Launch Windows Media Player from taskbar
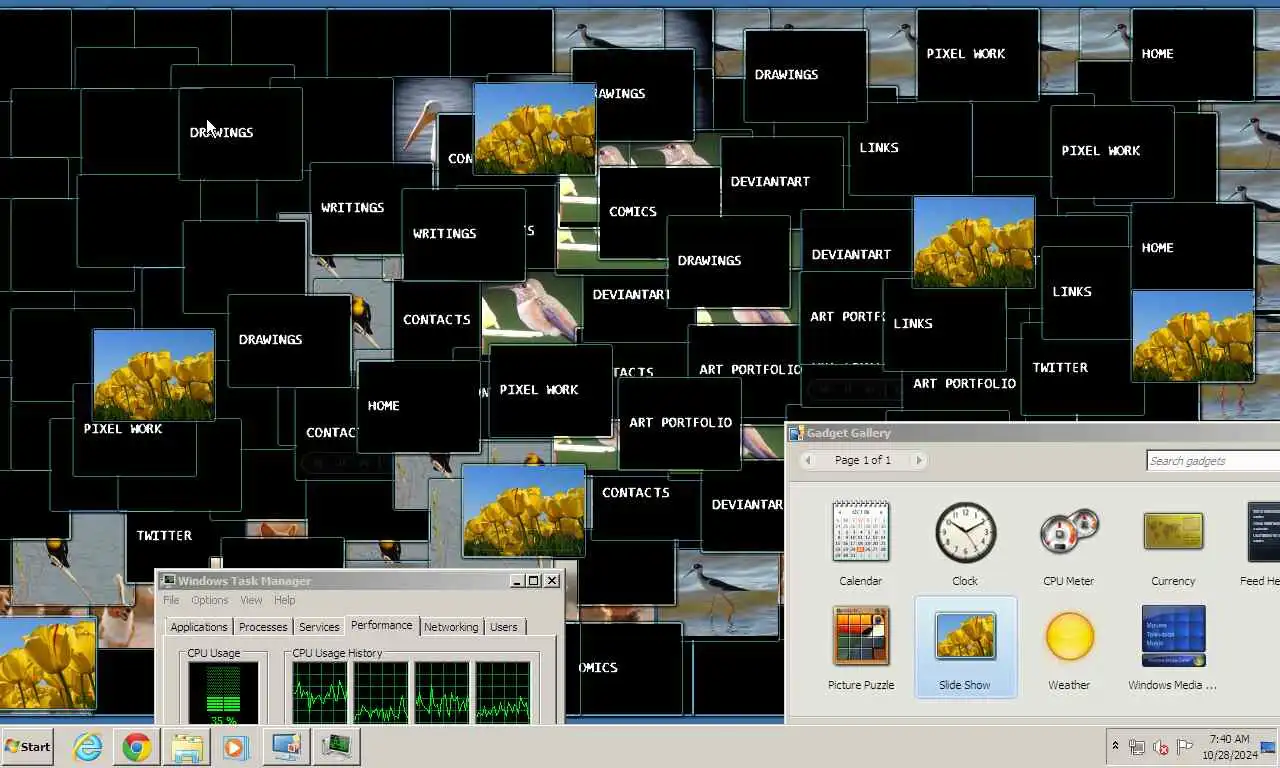The image size is (1280, 768). (235, 746)
